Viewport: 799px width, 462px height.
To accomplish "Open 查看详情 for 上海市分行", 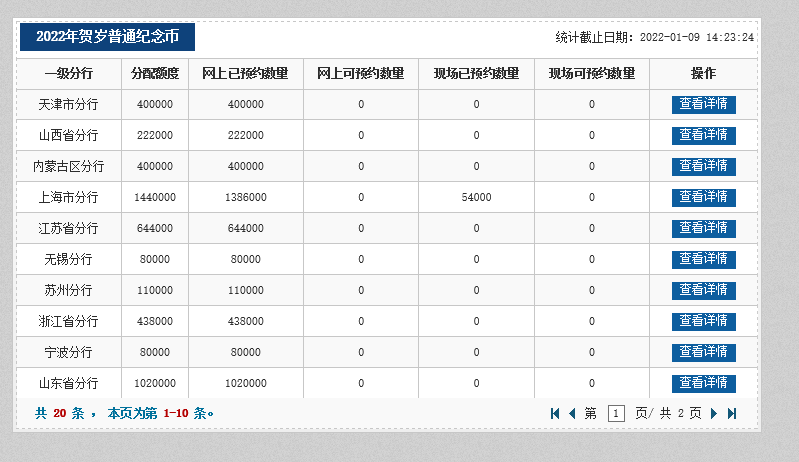I will click(703, 198).
